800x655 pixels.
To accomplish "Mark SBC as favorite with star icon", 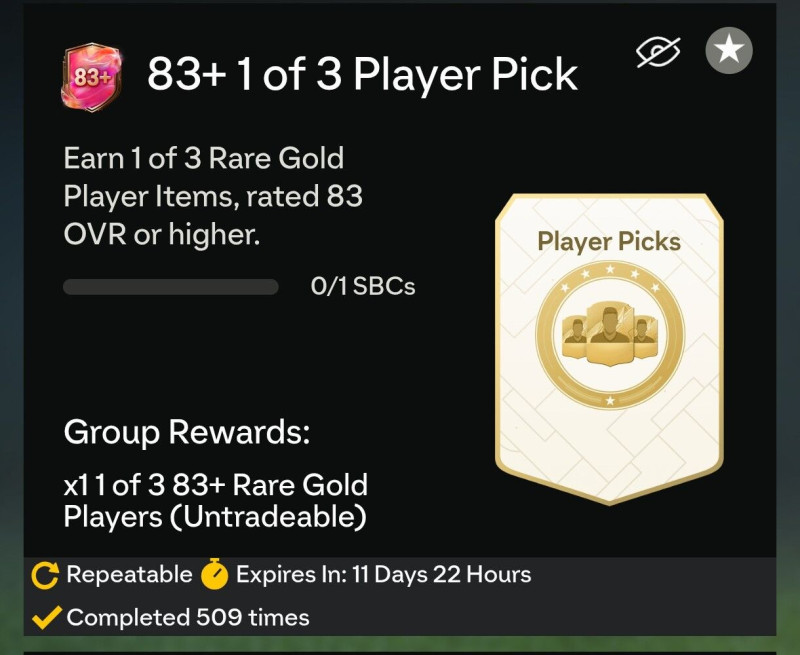I will 729,51.
